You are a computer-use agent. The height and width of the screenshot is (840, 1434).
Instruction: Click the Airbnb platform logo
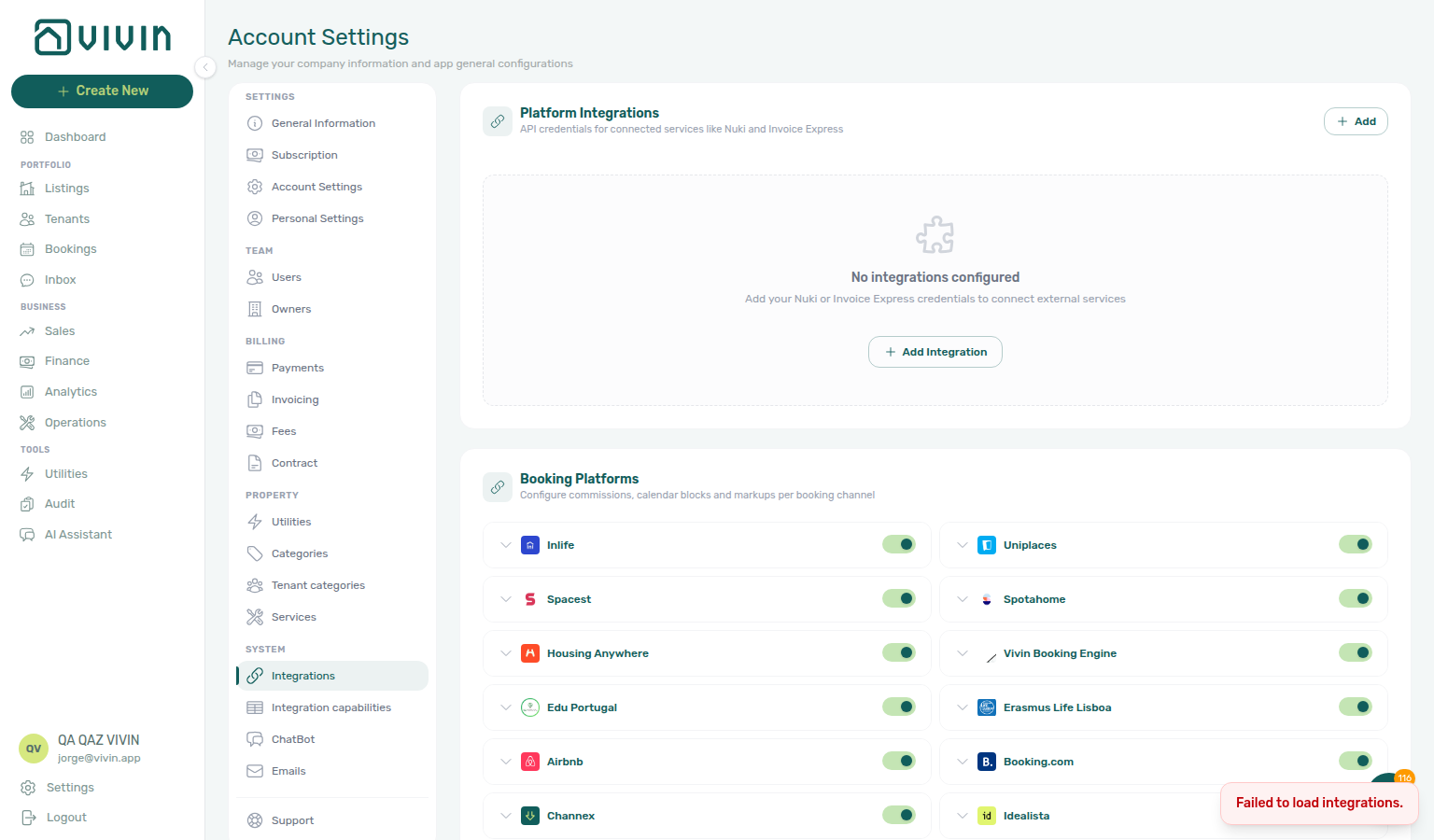tap(530, 762)
